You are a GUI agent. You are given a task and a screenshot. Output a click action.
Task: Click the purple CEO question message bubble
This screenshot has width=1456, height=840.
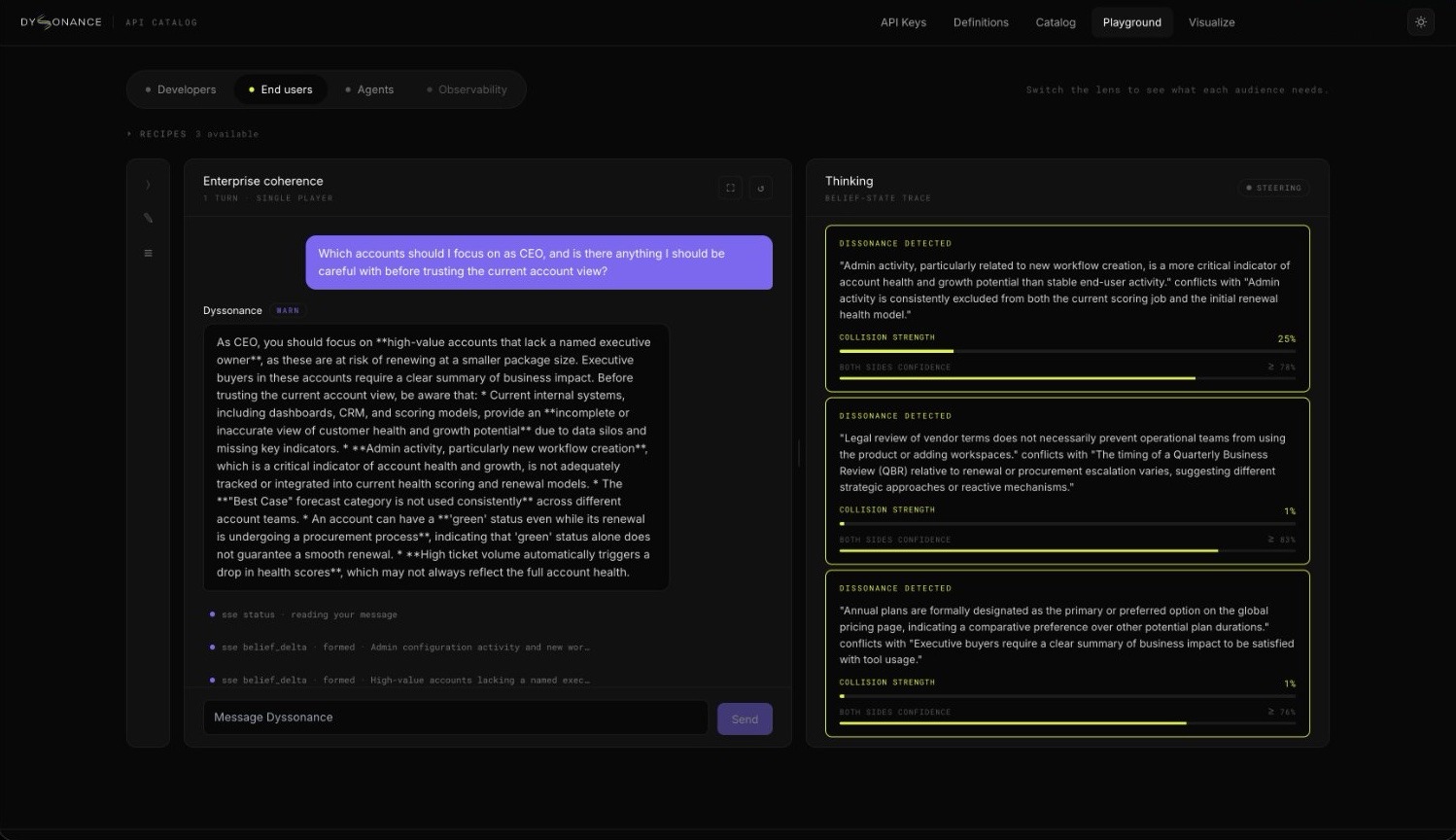(539, 262)
